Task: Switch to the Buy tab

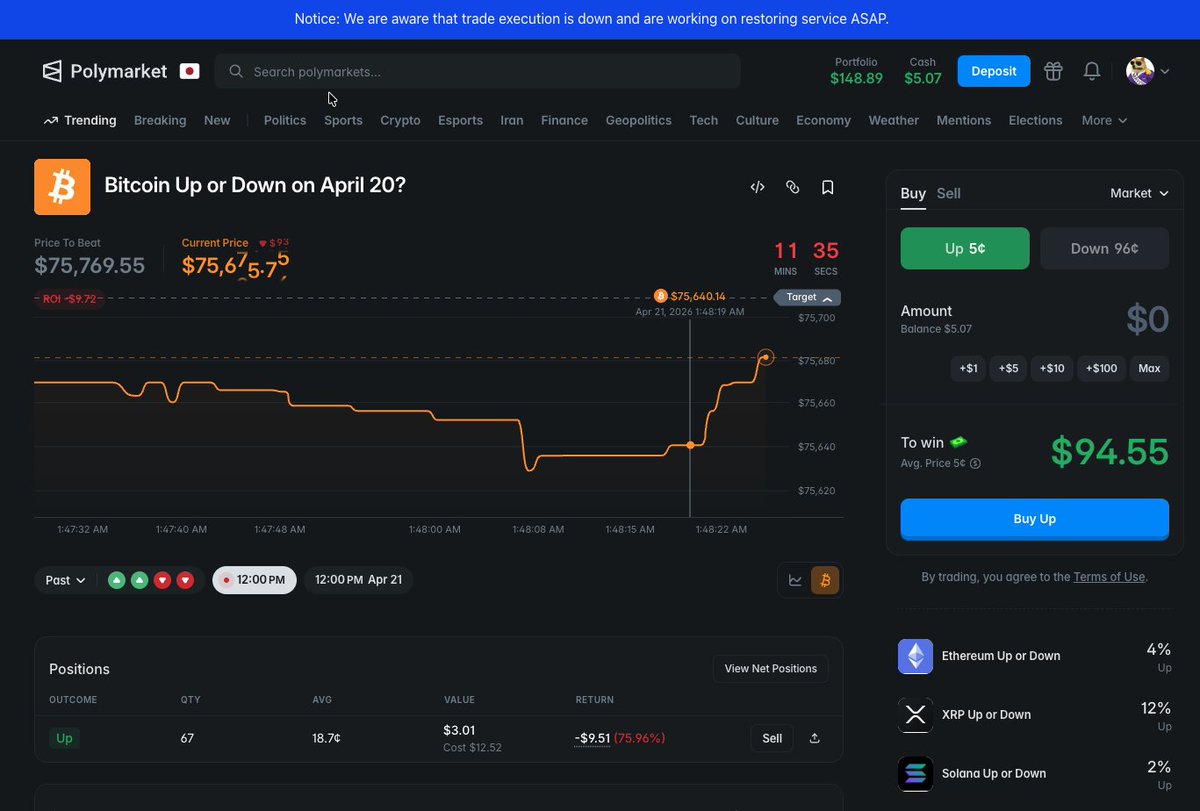Action: 913,193
